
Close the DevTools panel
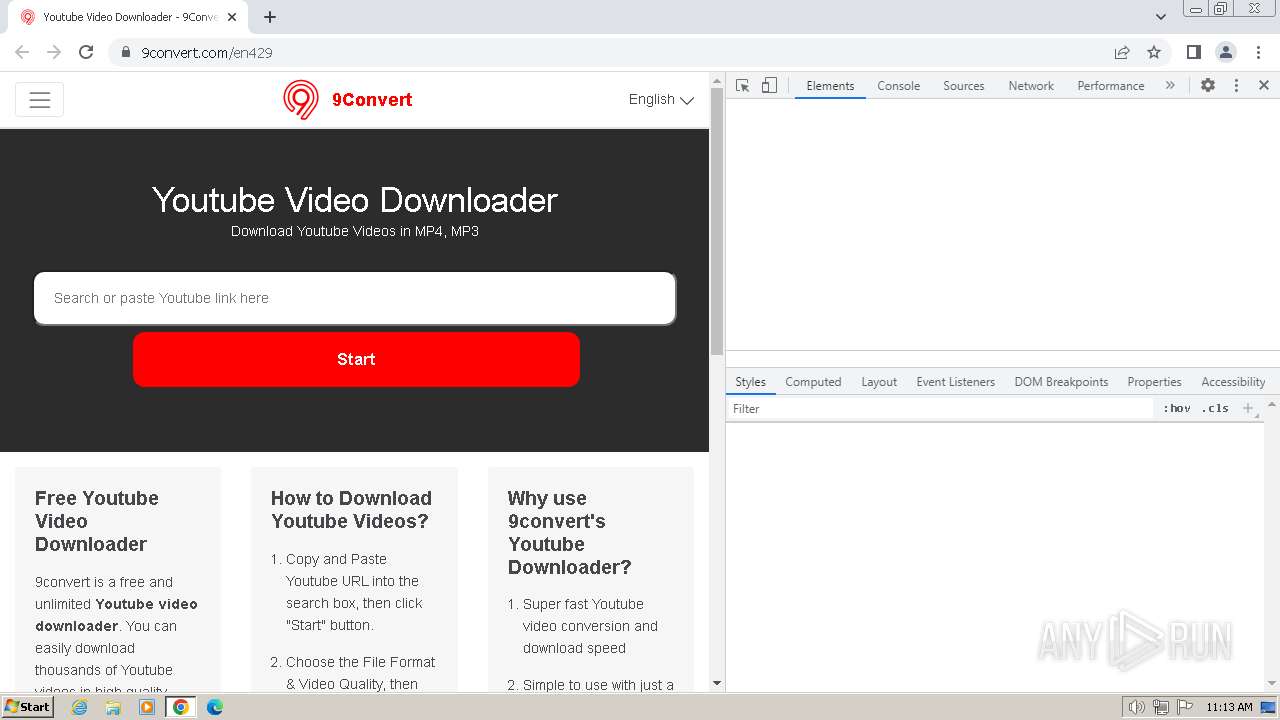click(x=1264, y=86)
